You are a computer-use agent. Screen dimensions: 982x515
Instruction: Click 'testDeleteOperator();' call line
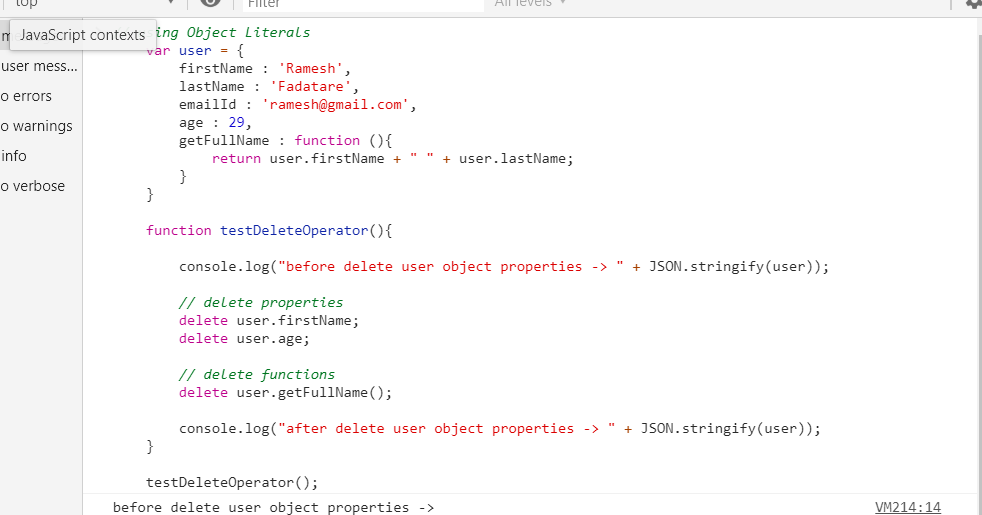232,482
